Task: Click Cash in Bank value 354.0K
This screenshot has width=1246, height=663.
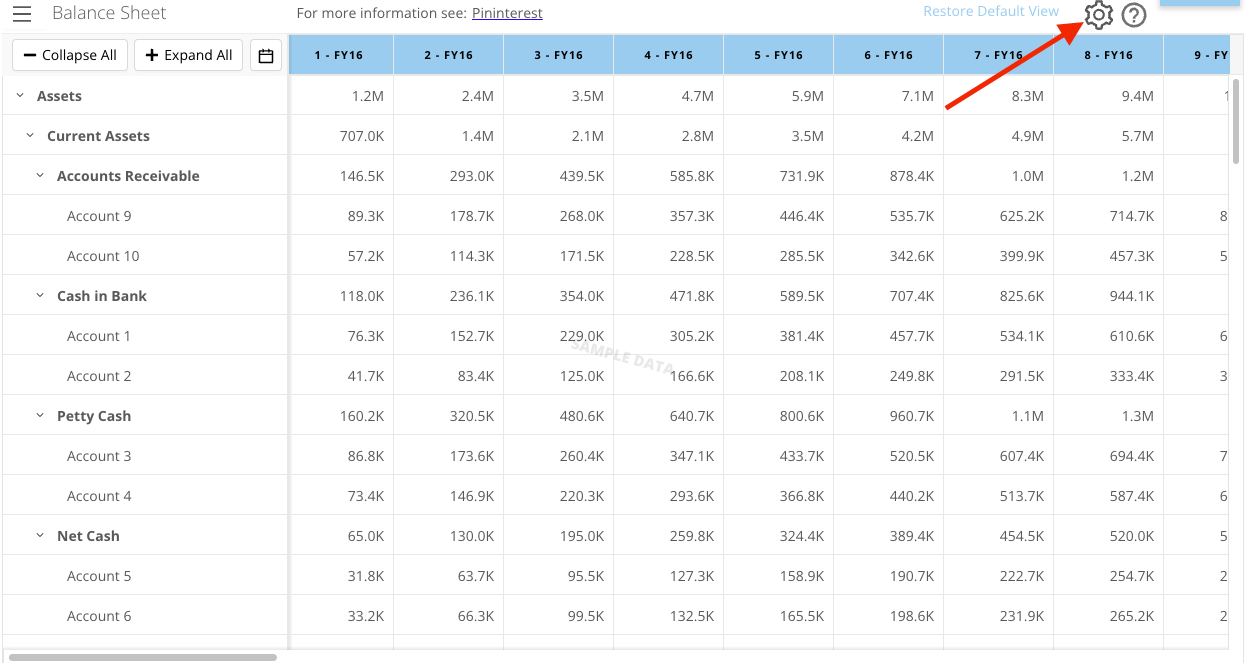Action: pos(582,296)
